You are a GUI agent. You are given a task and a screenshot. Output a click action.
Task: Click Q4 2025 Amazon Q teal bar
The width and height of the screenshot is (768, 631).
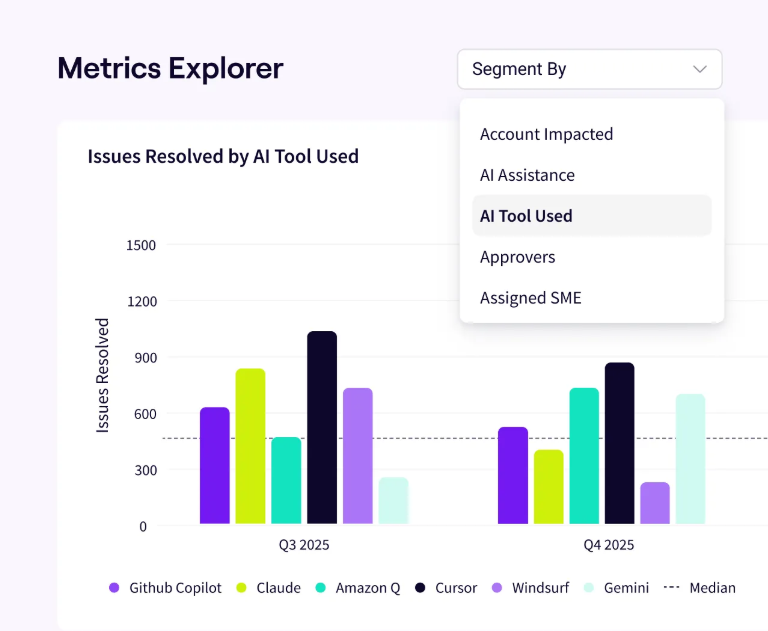tap(584, 456)
